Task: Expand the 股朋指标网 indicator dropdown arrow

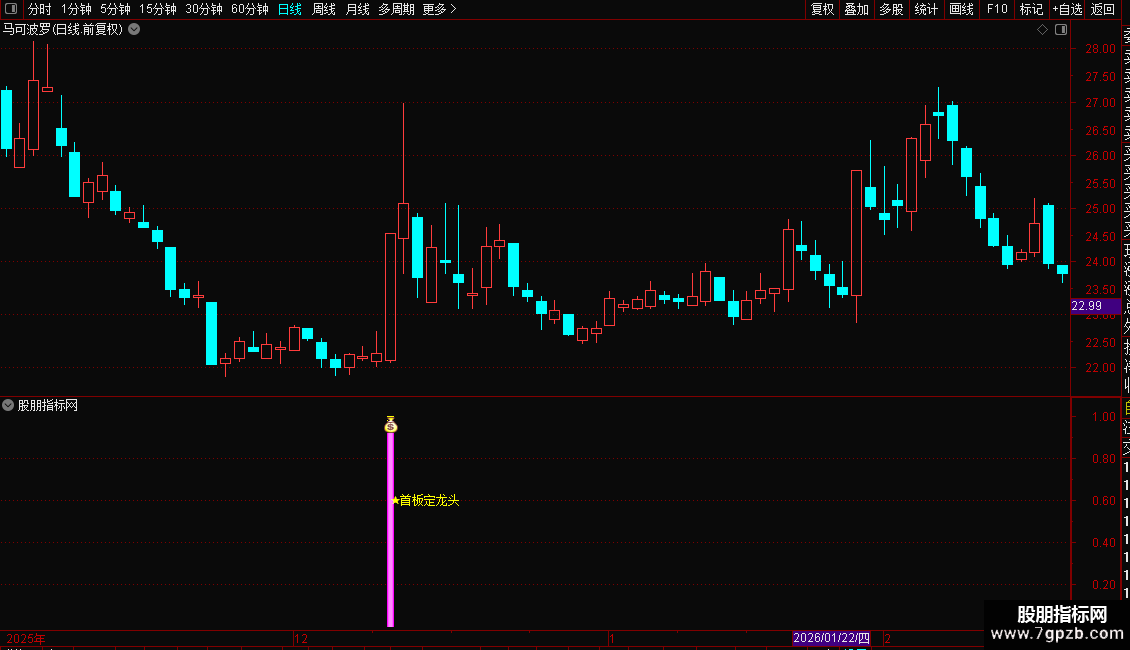Action: pos(8,405)
